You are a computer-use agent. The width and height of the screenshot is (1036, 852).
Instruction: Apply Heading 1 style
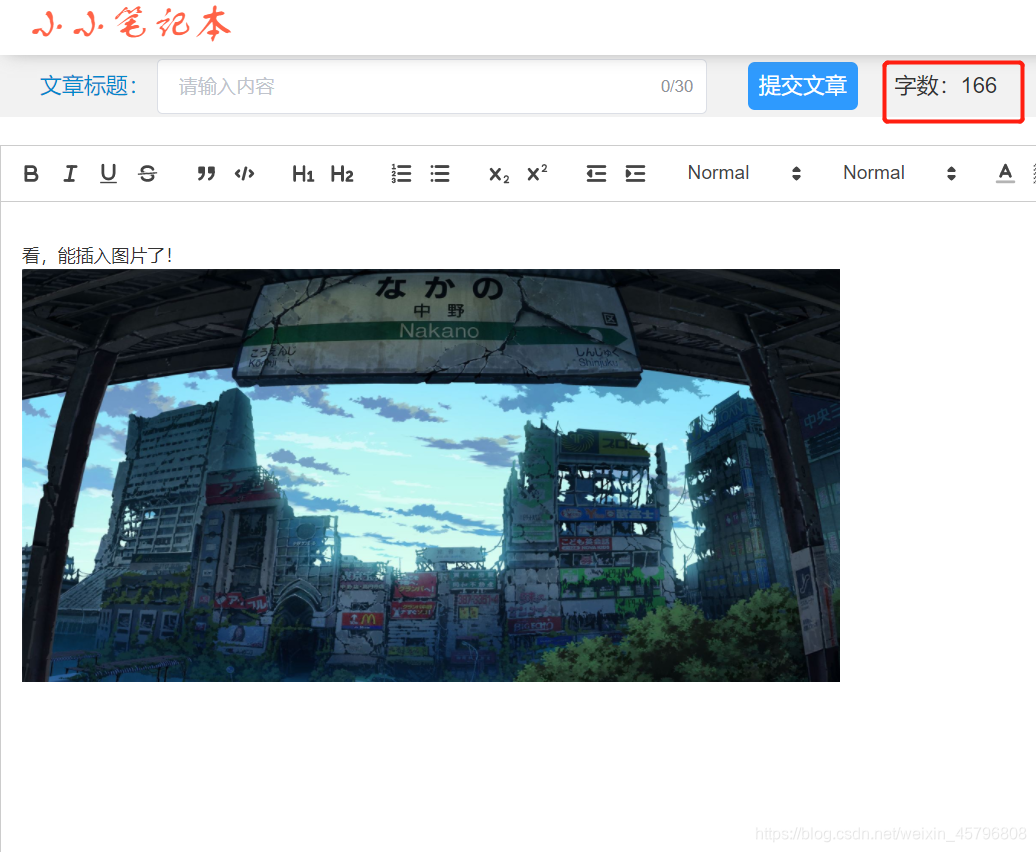[303, 174]
